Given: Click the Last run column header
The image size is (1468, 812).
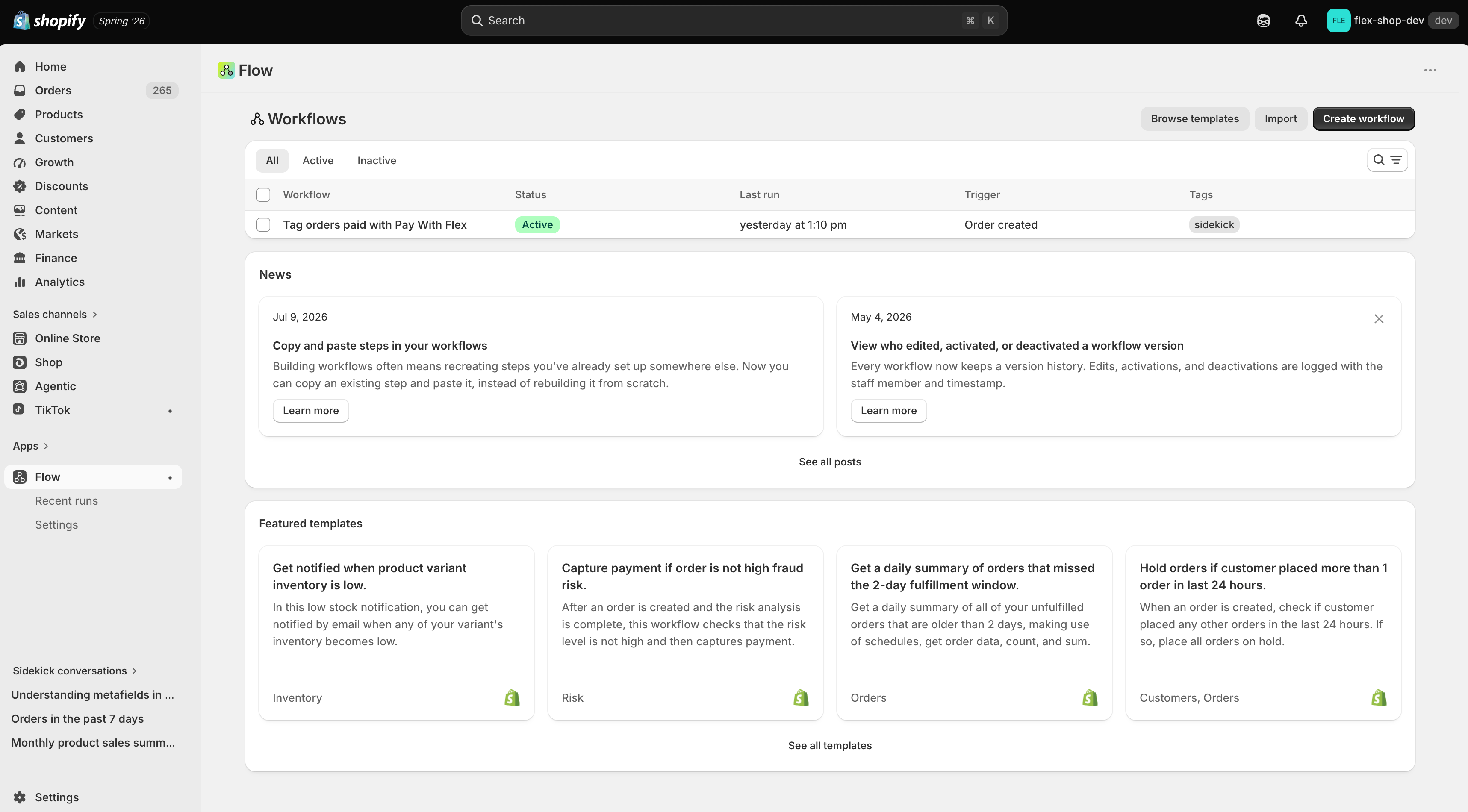Looking at the screenshot, I should [759, 195].
